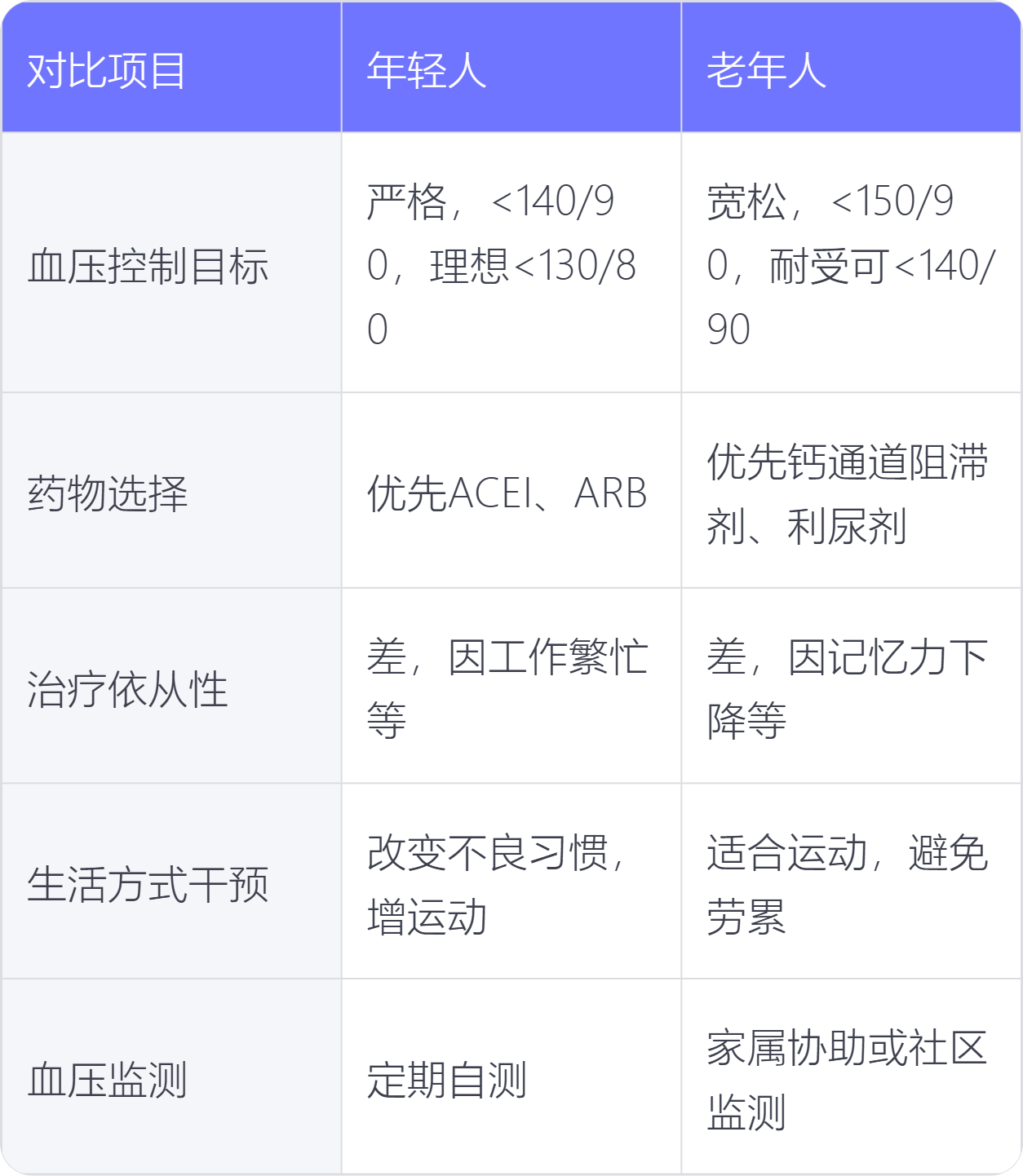Click the 改变不良习惯，增运动 cell
Viewport: 1023px width, 1176px height.
tap(511, 882)
